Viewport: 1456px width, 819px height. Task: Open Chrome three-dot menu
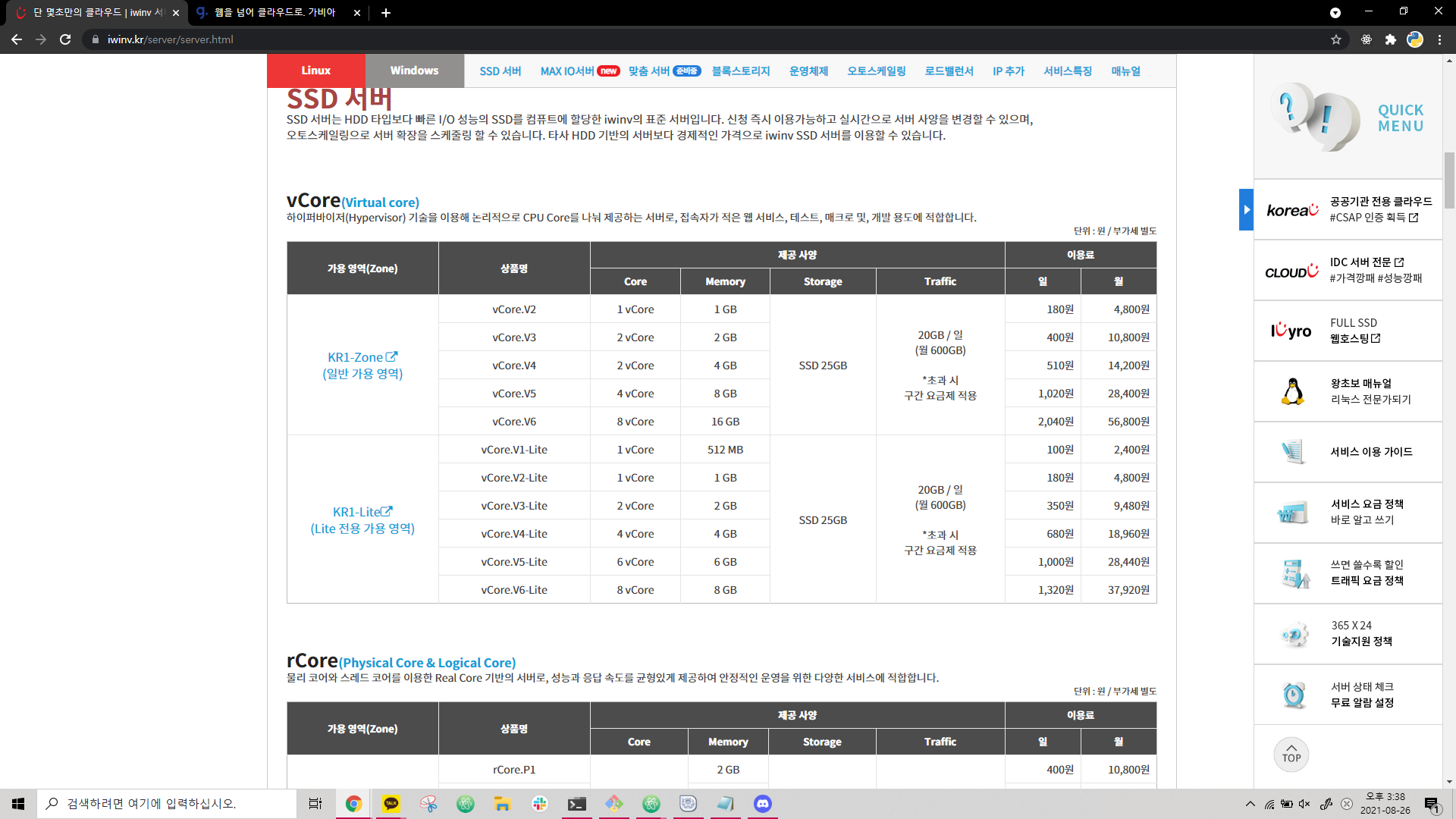1439,39
